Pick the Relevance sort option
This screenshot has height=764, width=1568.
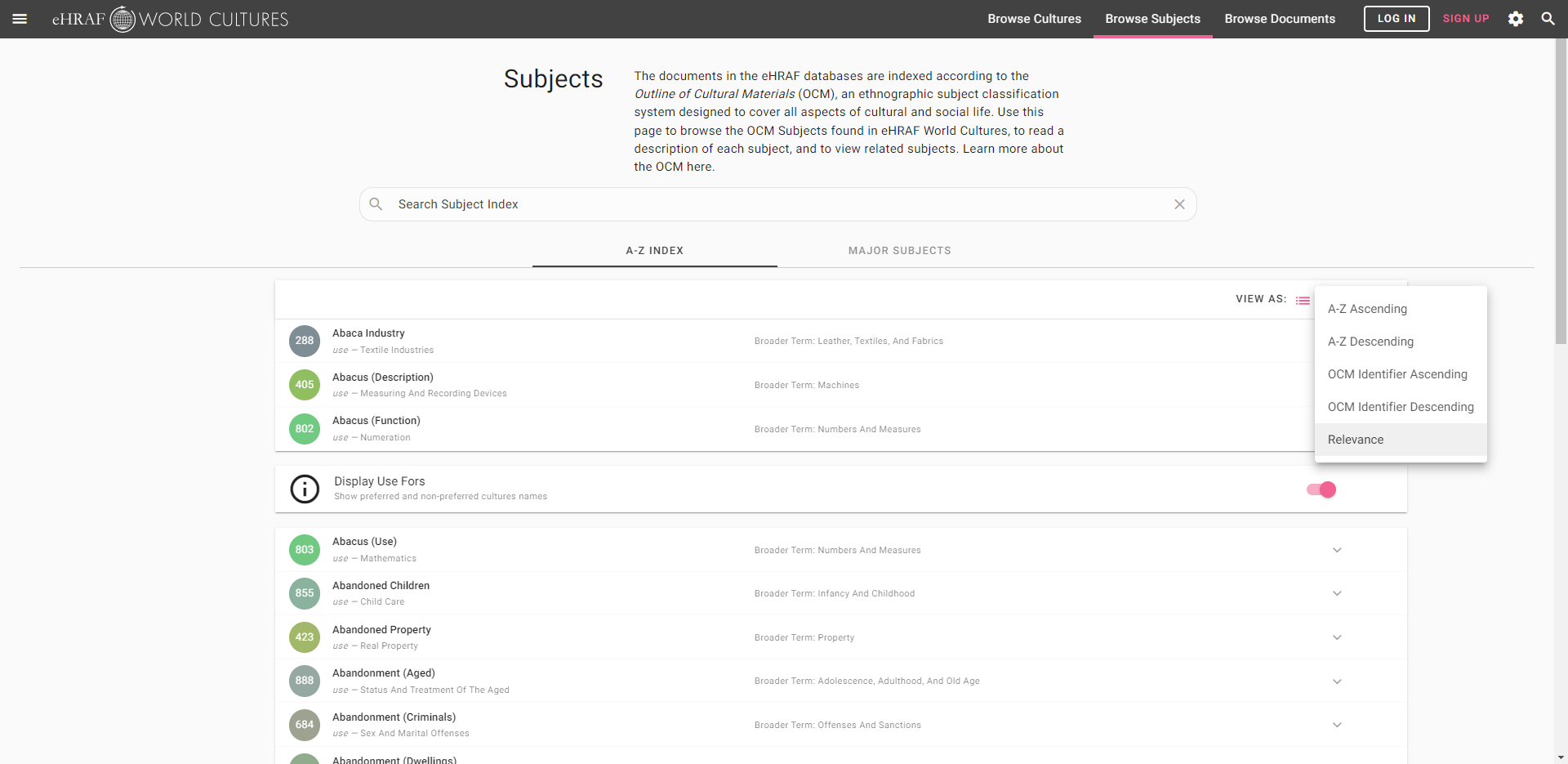1356,440
